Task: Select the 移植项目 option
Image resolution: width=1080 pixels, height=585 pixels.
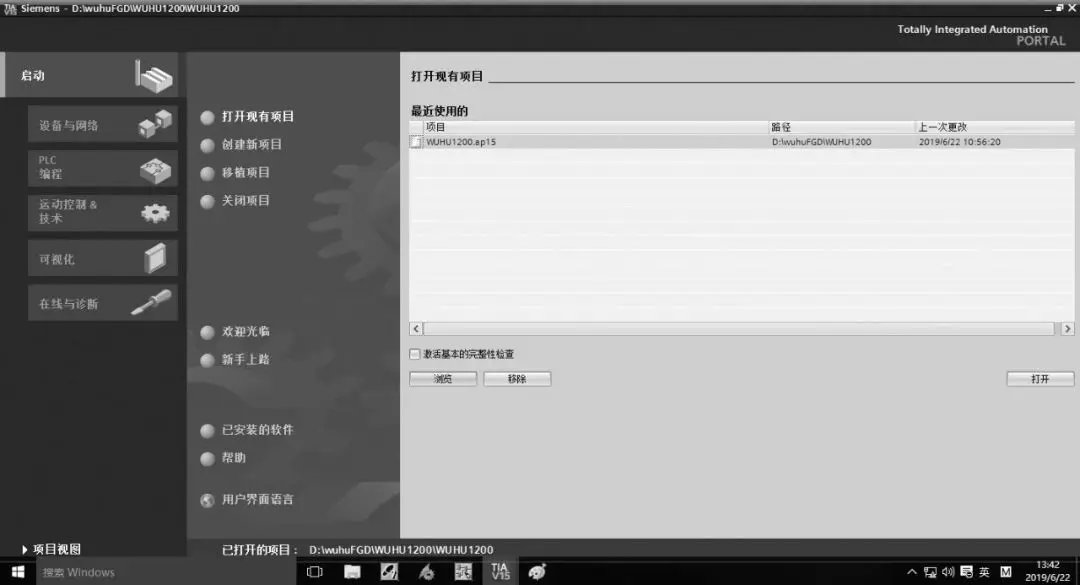Action: pos(245,173)
